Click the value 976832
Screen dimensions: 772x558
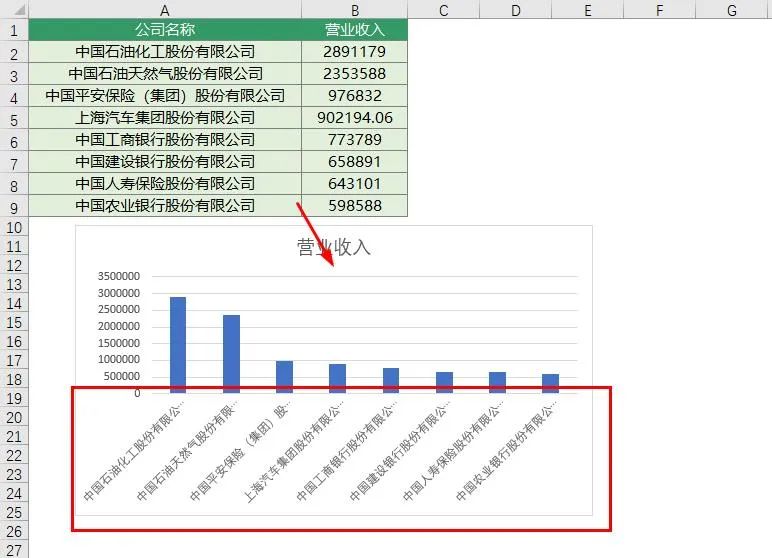point(354,96)
